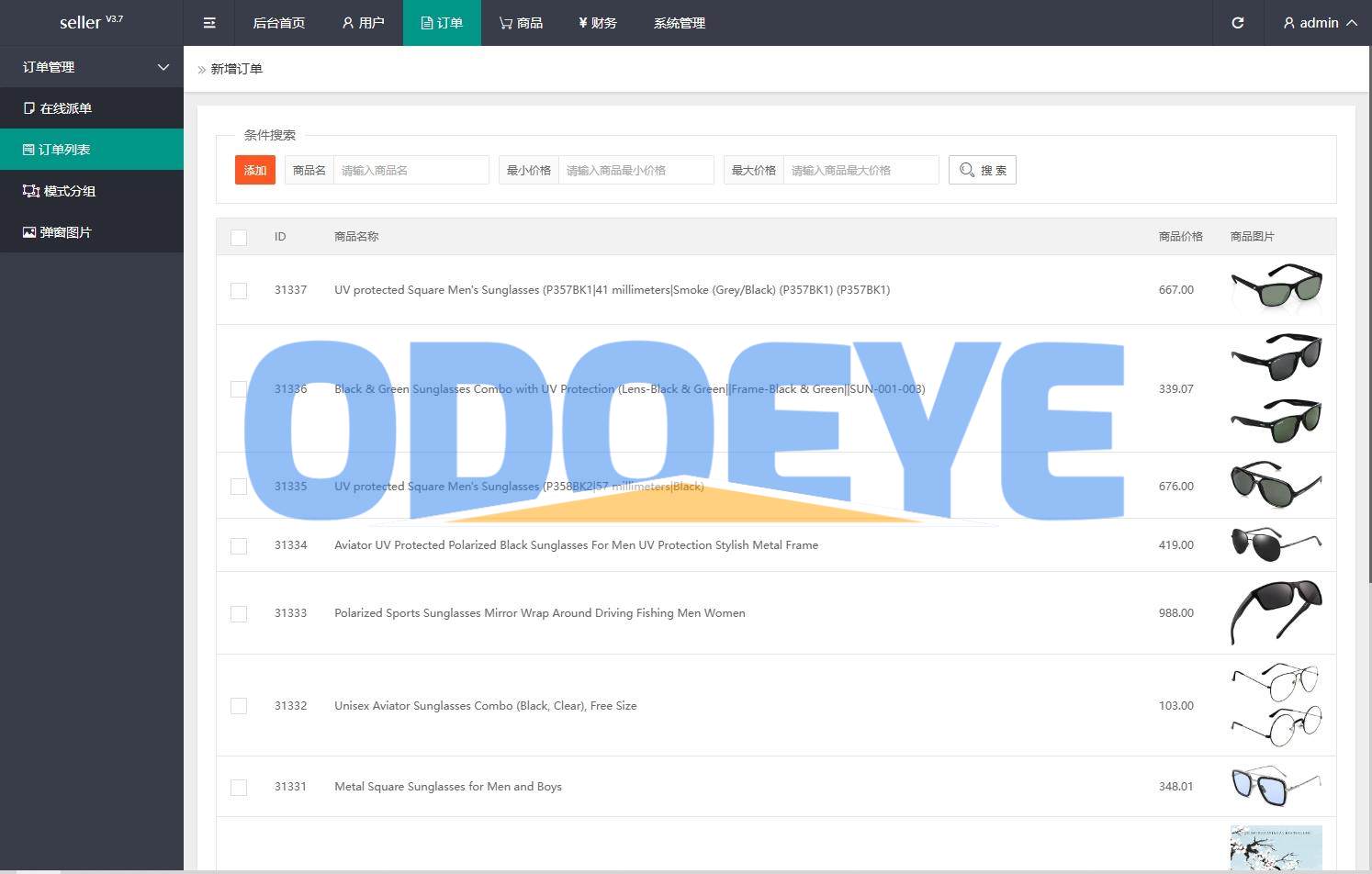Screen dimensions: 1372x874
Task: Check the box for product 31331
Action: tap(239, 788)
